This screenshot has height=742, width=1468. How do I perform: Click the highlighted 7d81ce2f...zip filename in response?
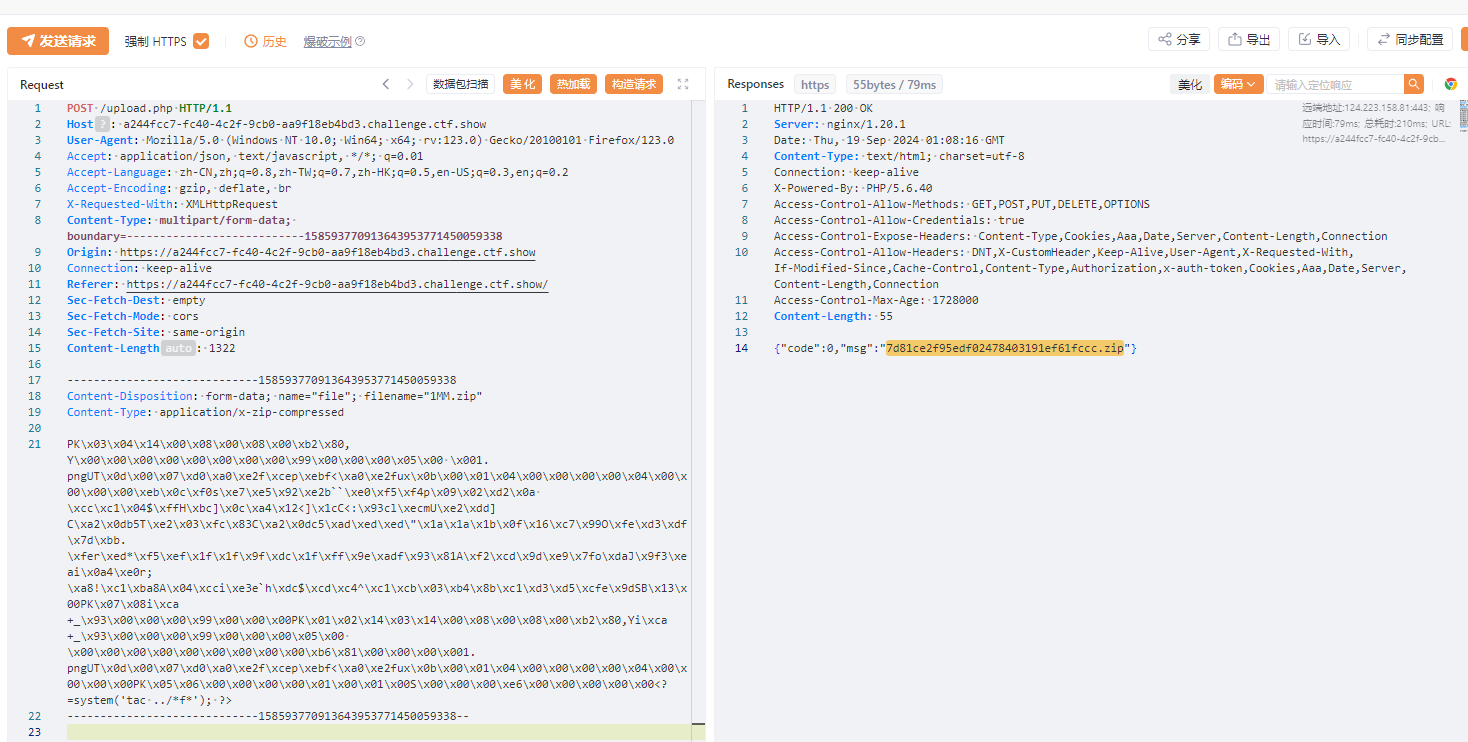[1005, 348]
